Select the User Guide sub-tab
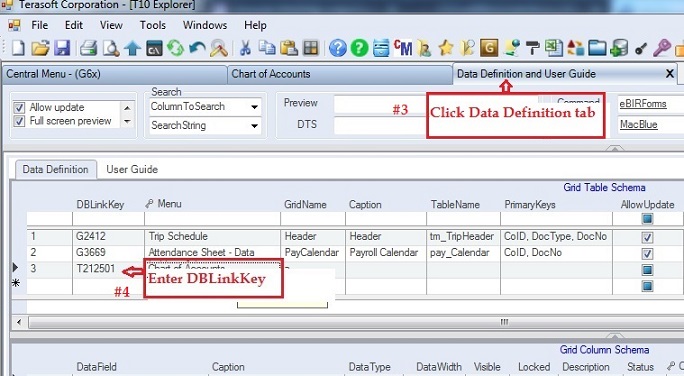 pos(132,169)
